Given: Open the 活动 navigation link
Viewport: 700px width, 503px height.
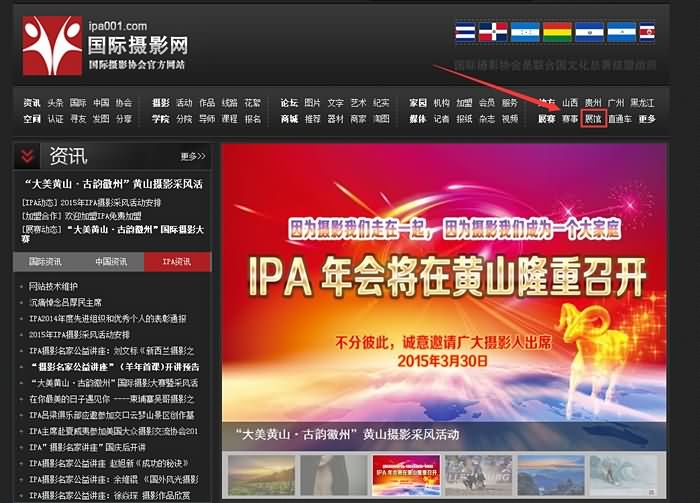Looking at the screenshot, I should pos(184,103).
